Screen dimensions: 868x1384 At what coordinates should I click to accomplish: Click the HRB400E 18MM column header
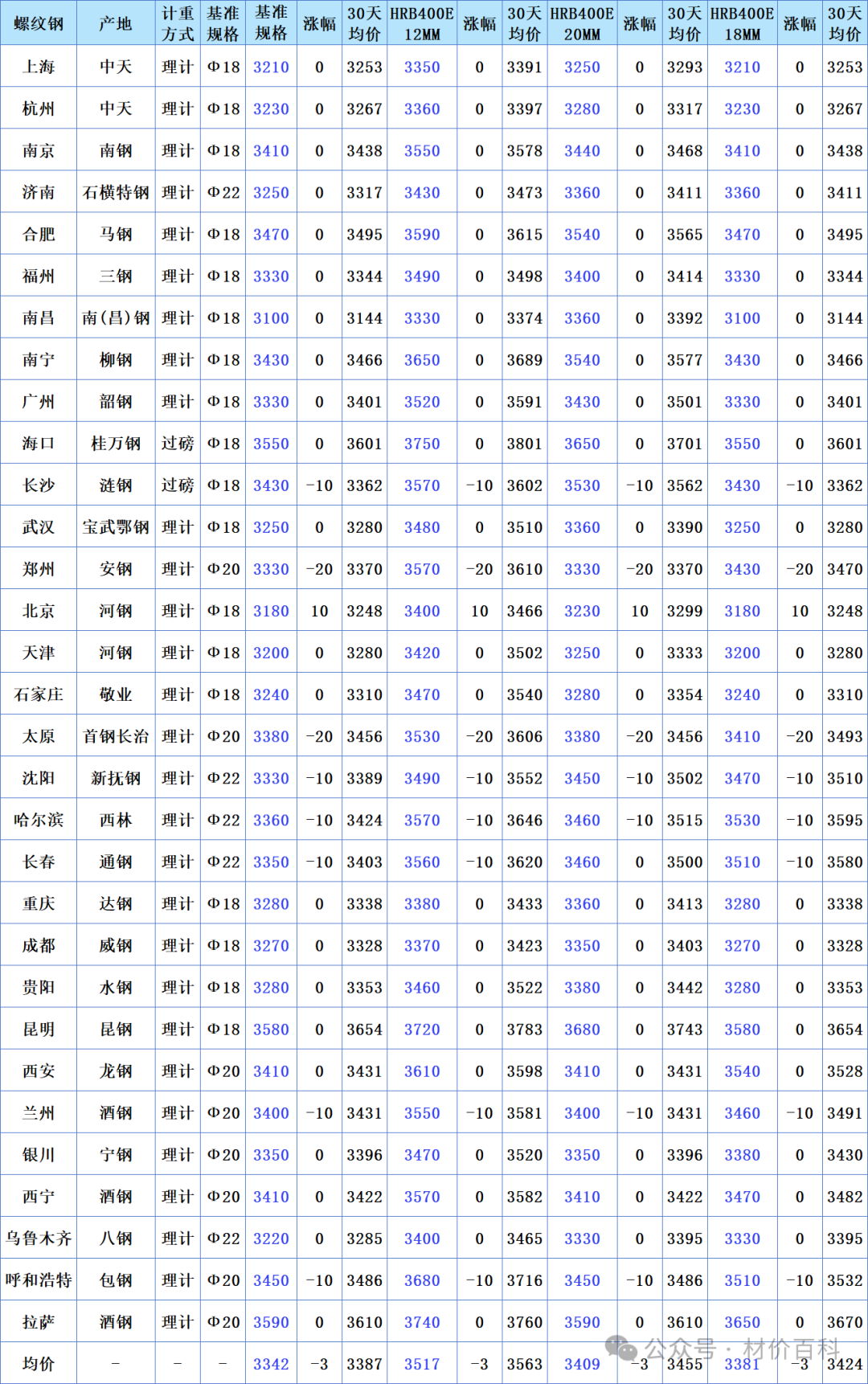click(x=742, y=23)
